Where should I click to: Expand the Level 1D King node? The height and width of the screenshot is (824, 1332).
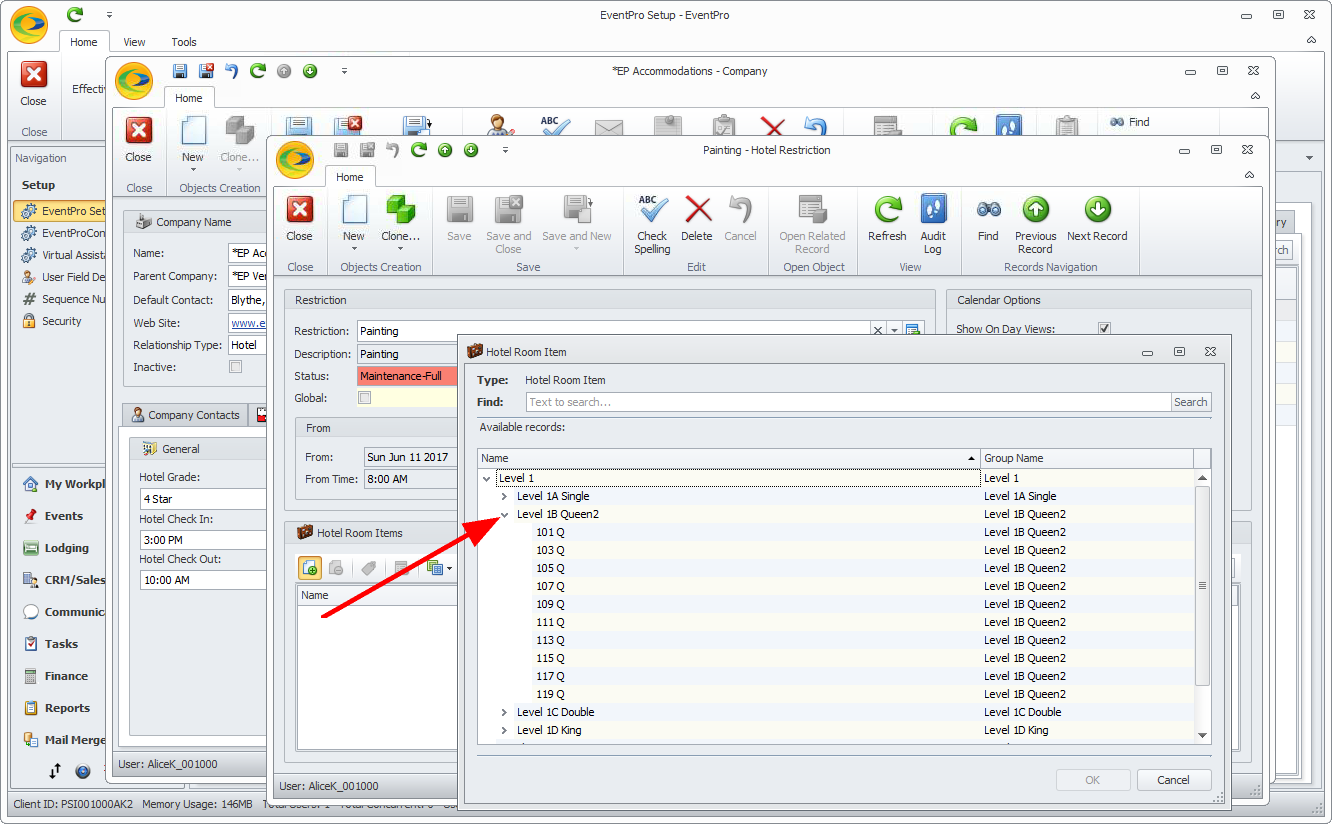click(505, 730)
